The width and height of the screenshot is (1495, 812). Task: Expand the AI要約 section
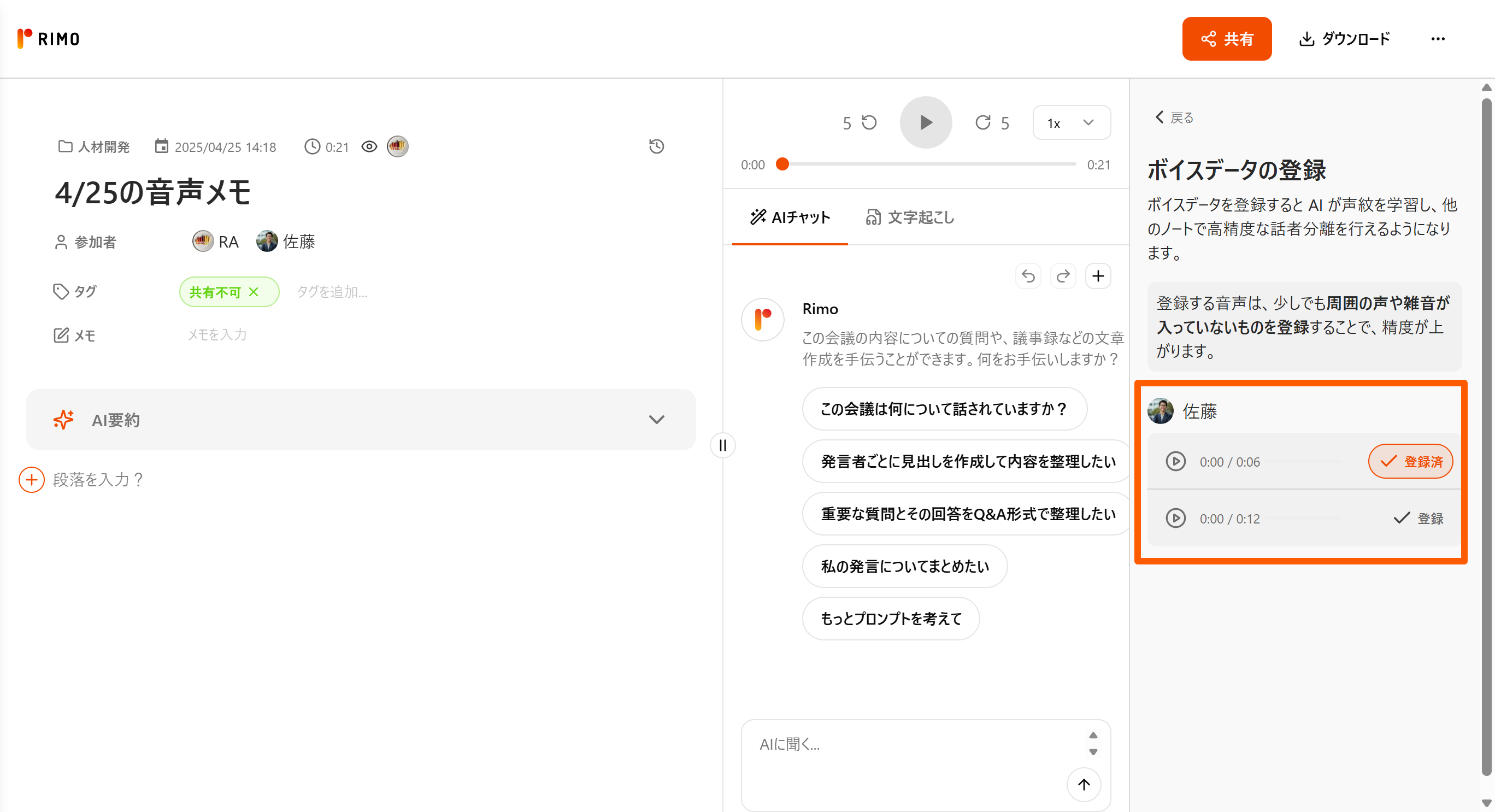coord(656,420)
